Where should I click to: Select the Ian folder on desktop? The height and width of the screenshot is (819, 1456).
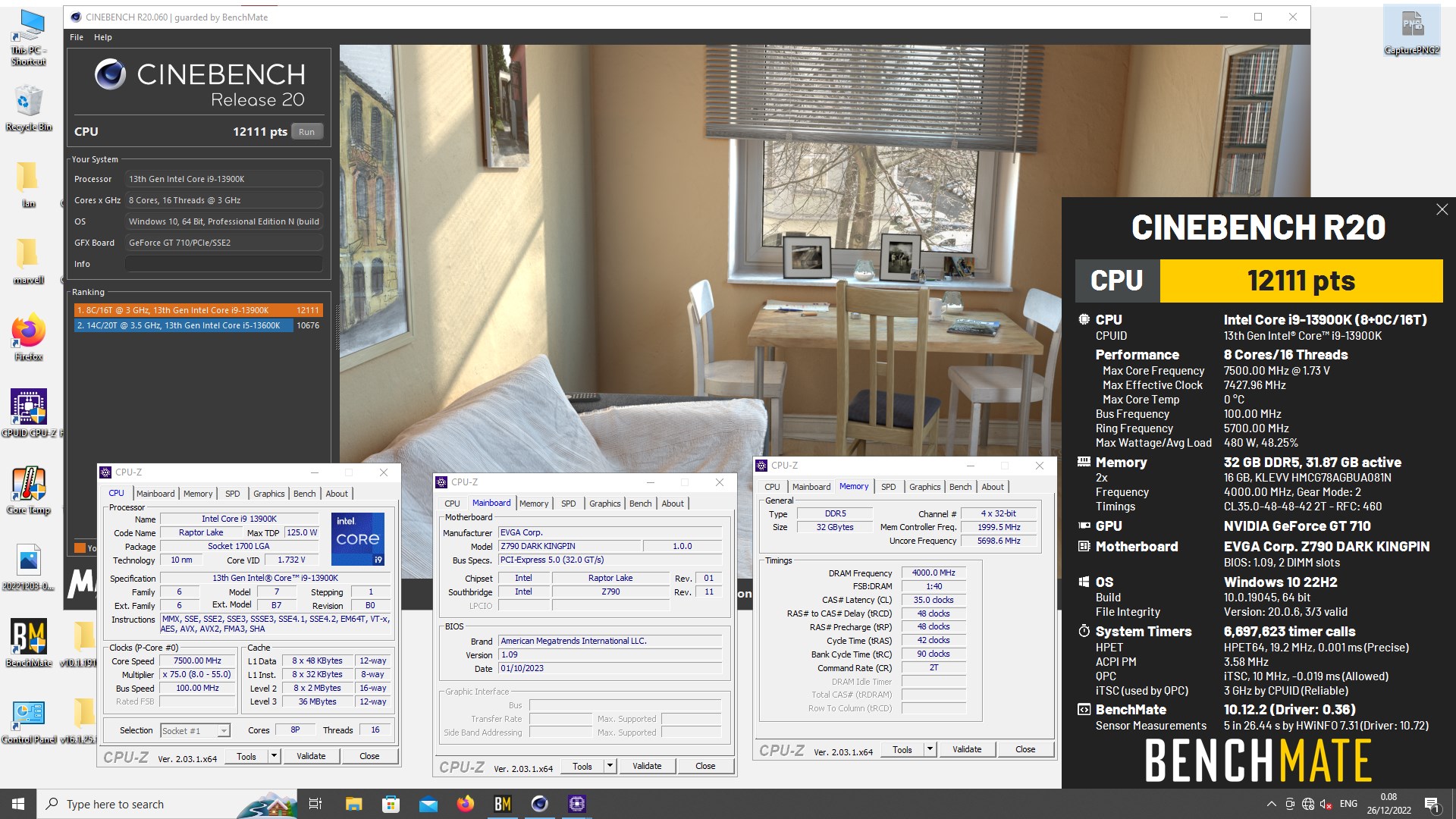tap(28, 184)
